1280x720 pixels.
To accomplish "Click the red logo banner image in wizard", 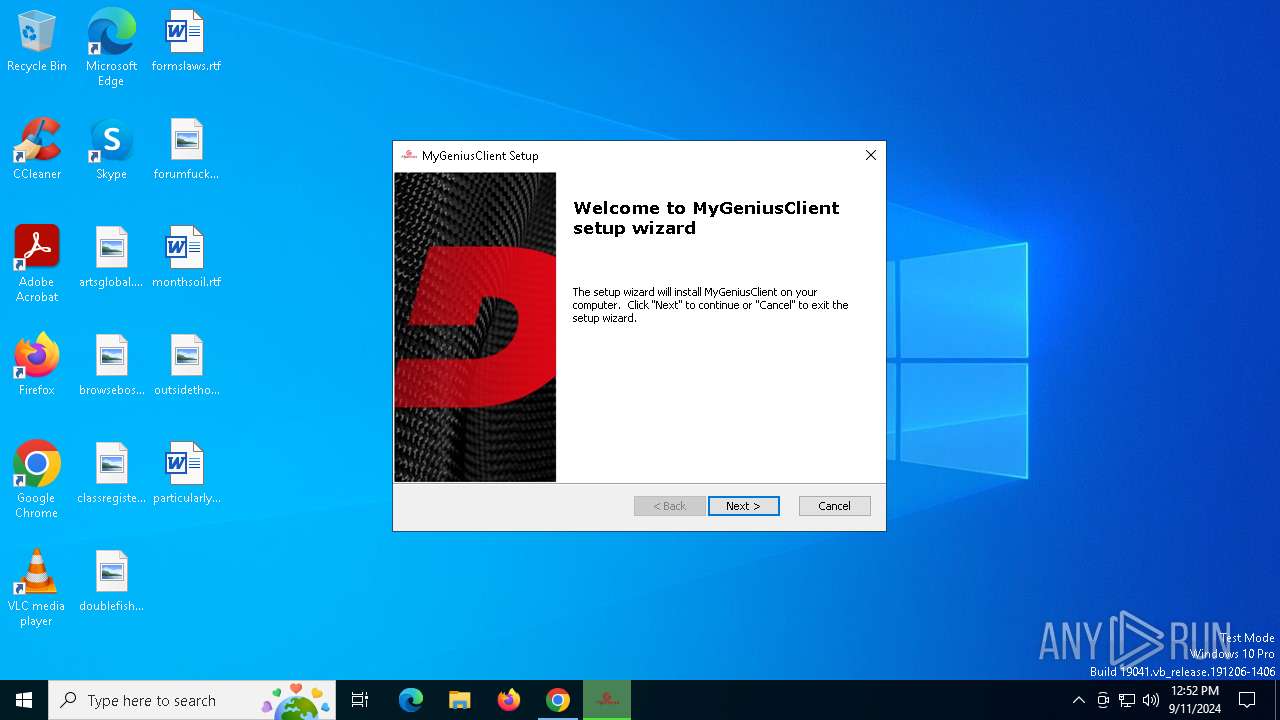I will 475,327.
